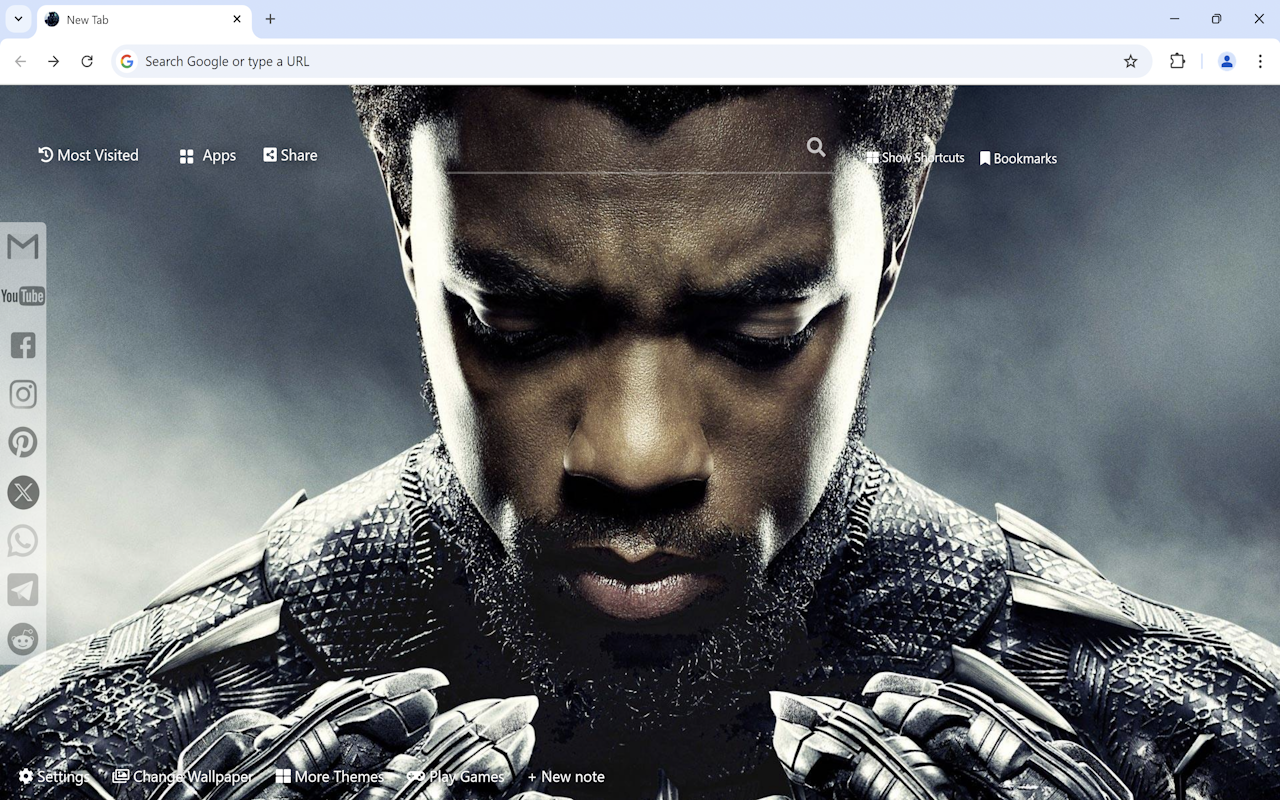The image size is (1280, 800).
Task: Go forward to next page
Action: coord(54,61)
